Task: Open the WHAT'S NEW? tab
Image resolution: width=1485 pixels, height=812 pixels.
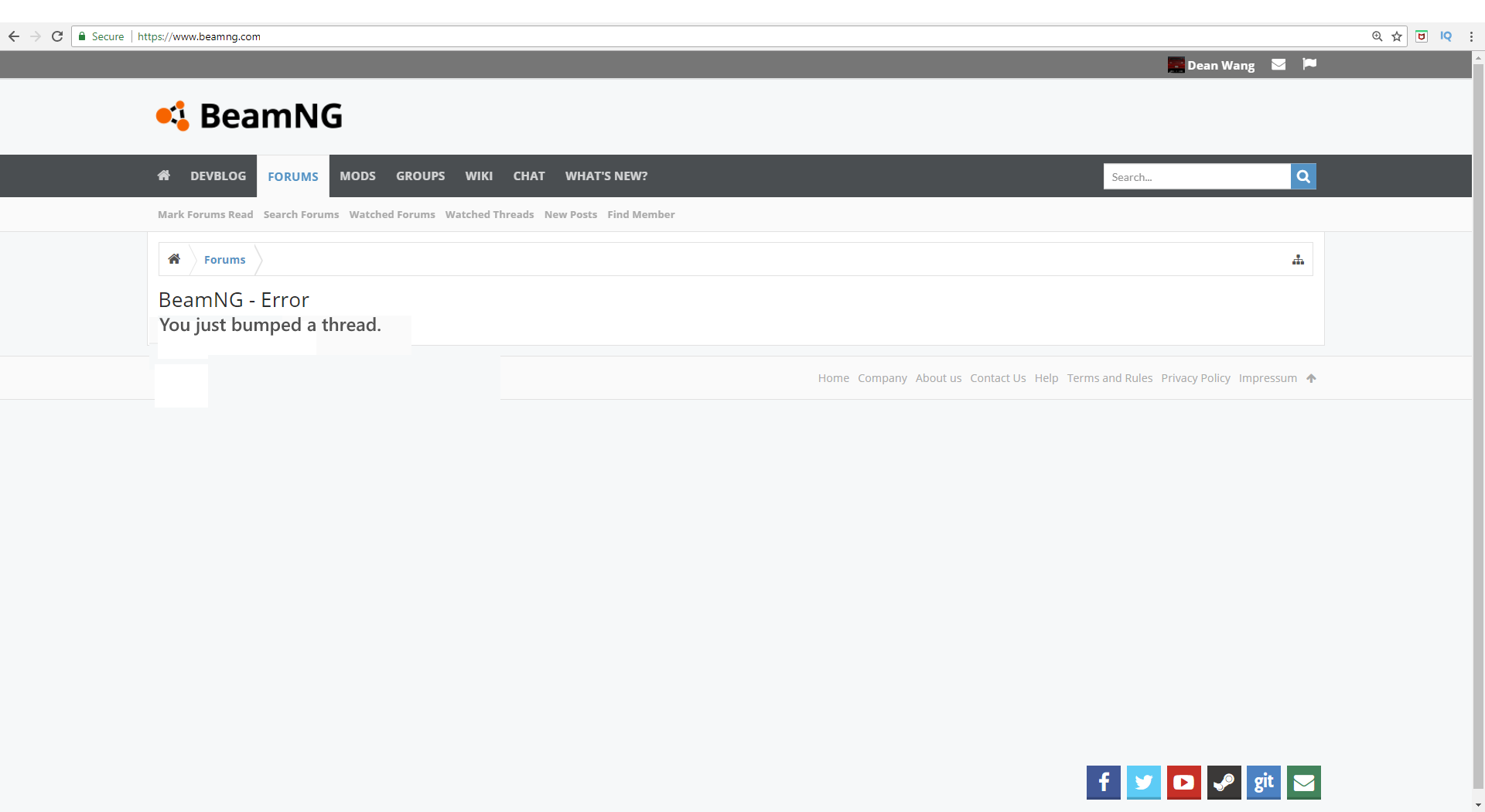Action: (x=606, y=176)
